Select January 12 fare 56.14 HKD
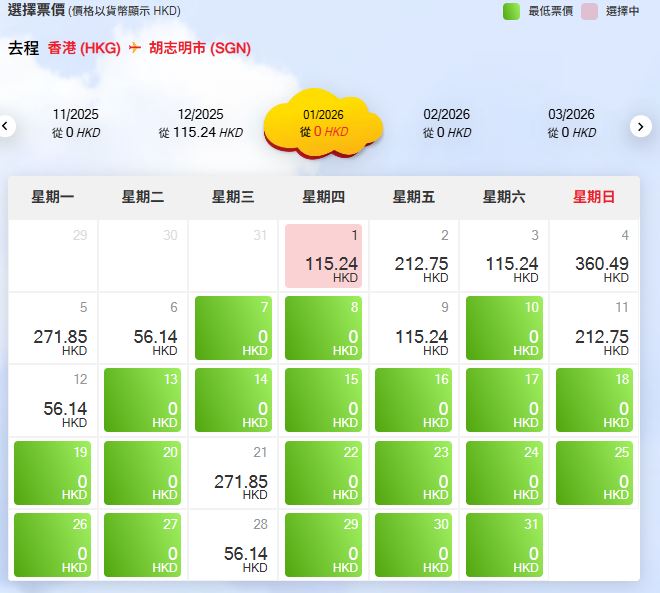The width and height of the screenshot is (660, 593). tap(53, 400)
